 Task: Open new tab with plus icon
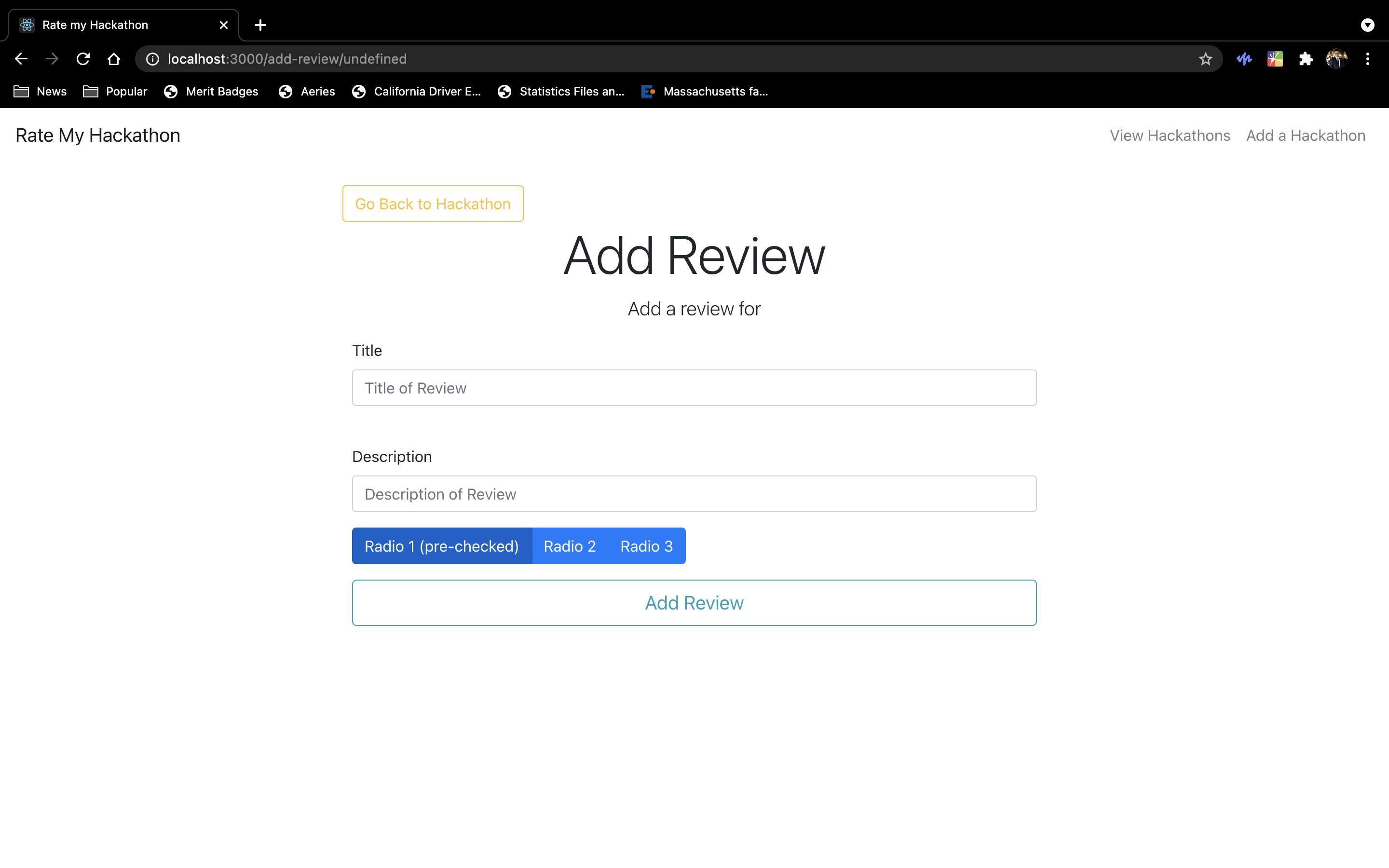coord(260,25)
